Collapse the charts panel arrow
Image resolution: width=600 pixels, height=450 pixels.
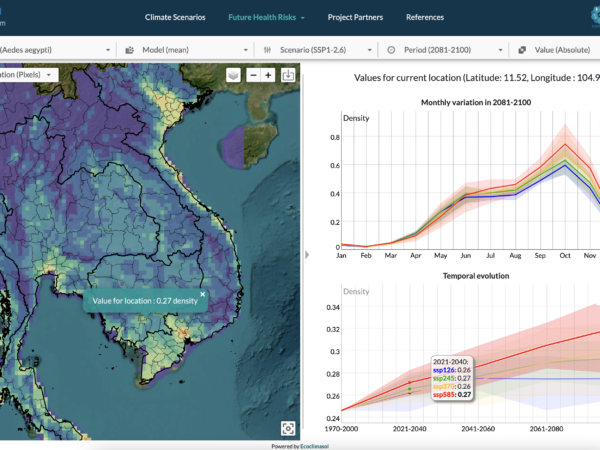point(307,254)
